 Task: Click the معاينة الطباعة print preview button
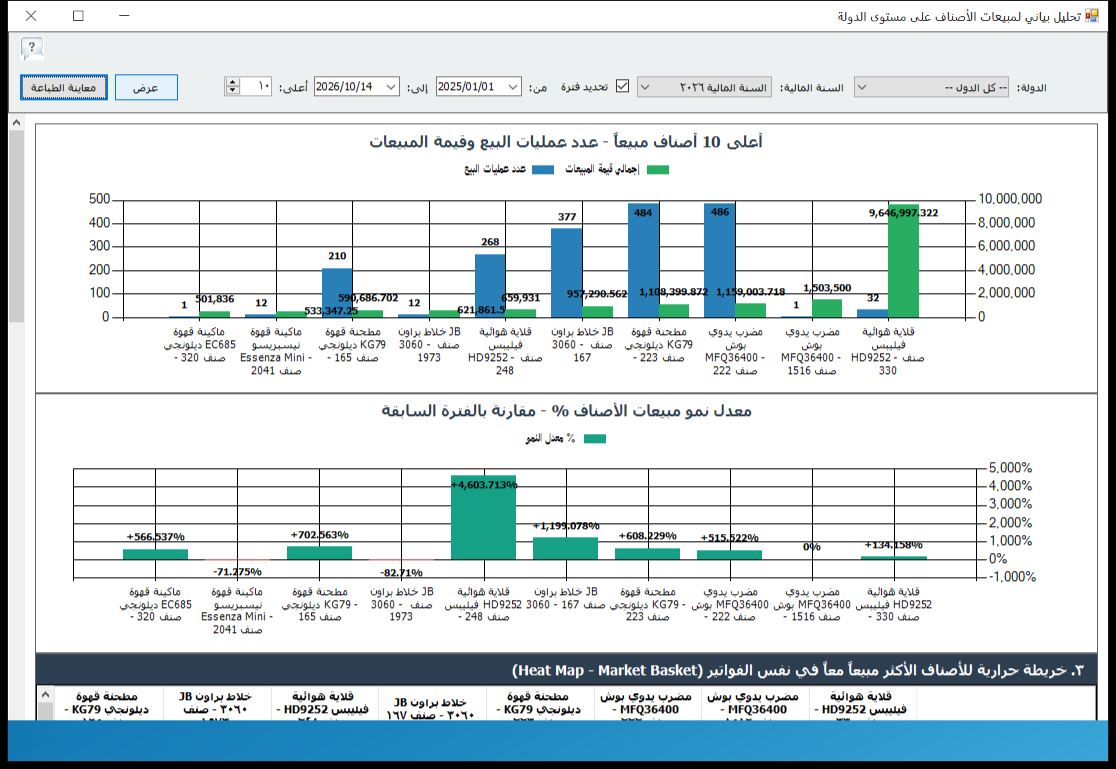(63, 88)
